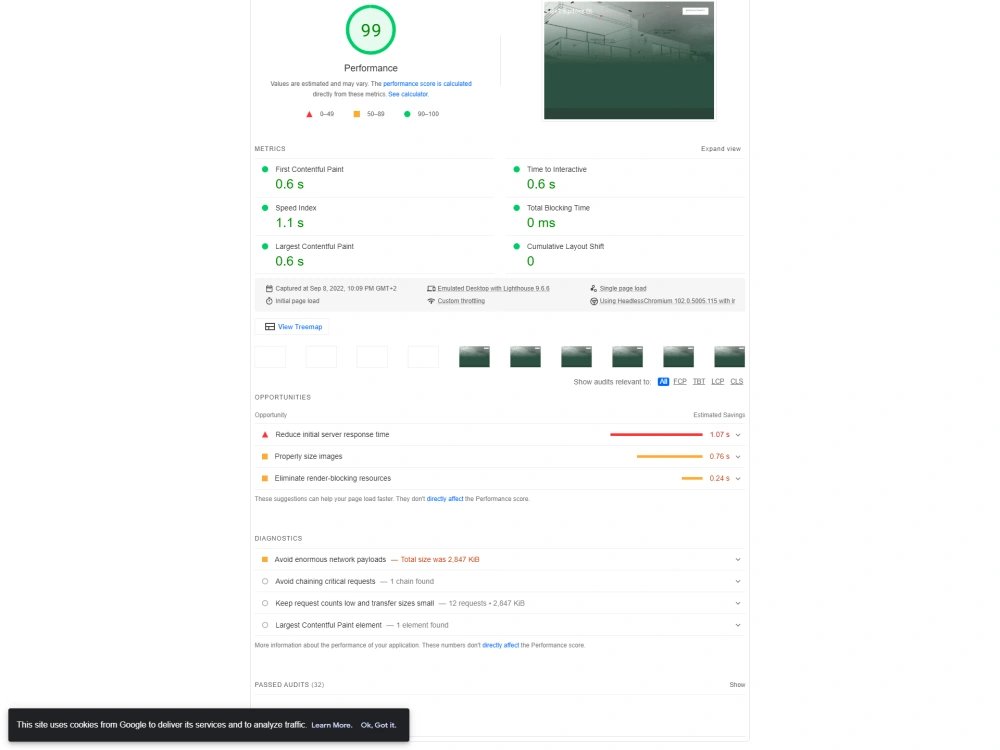The height and width of the screenshot is (750, 1000).
Task: Click the green circle 90–100 legend icon
Action: pyautogui.click(x=407, y=114)
